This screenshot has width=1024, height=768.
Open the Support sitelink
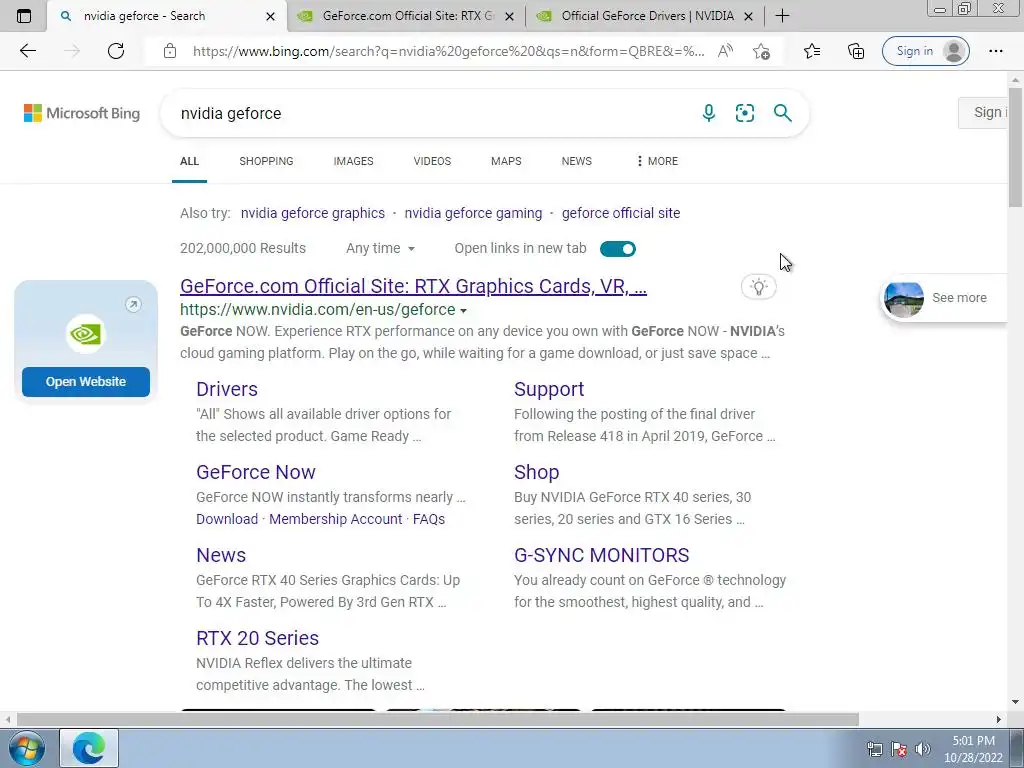click(549, 389)
